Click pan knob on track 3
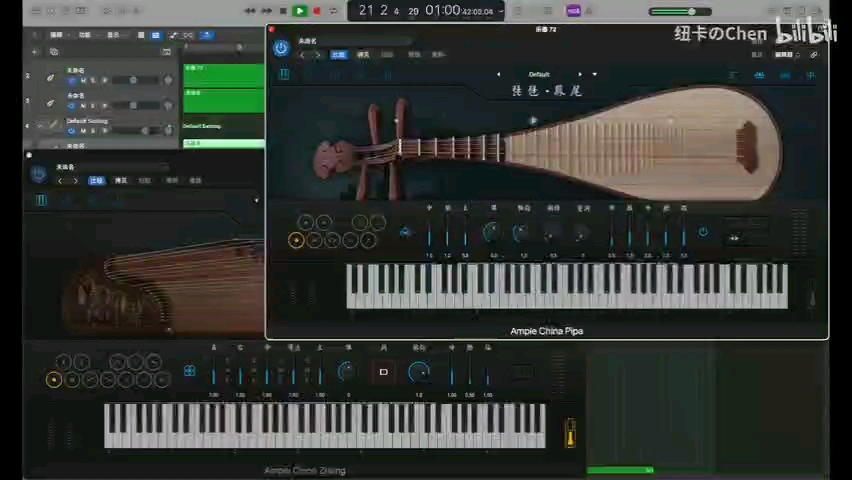This screenshot has width=852, height=480. pyautogui.click(x=168, y=105)
